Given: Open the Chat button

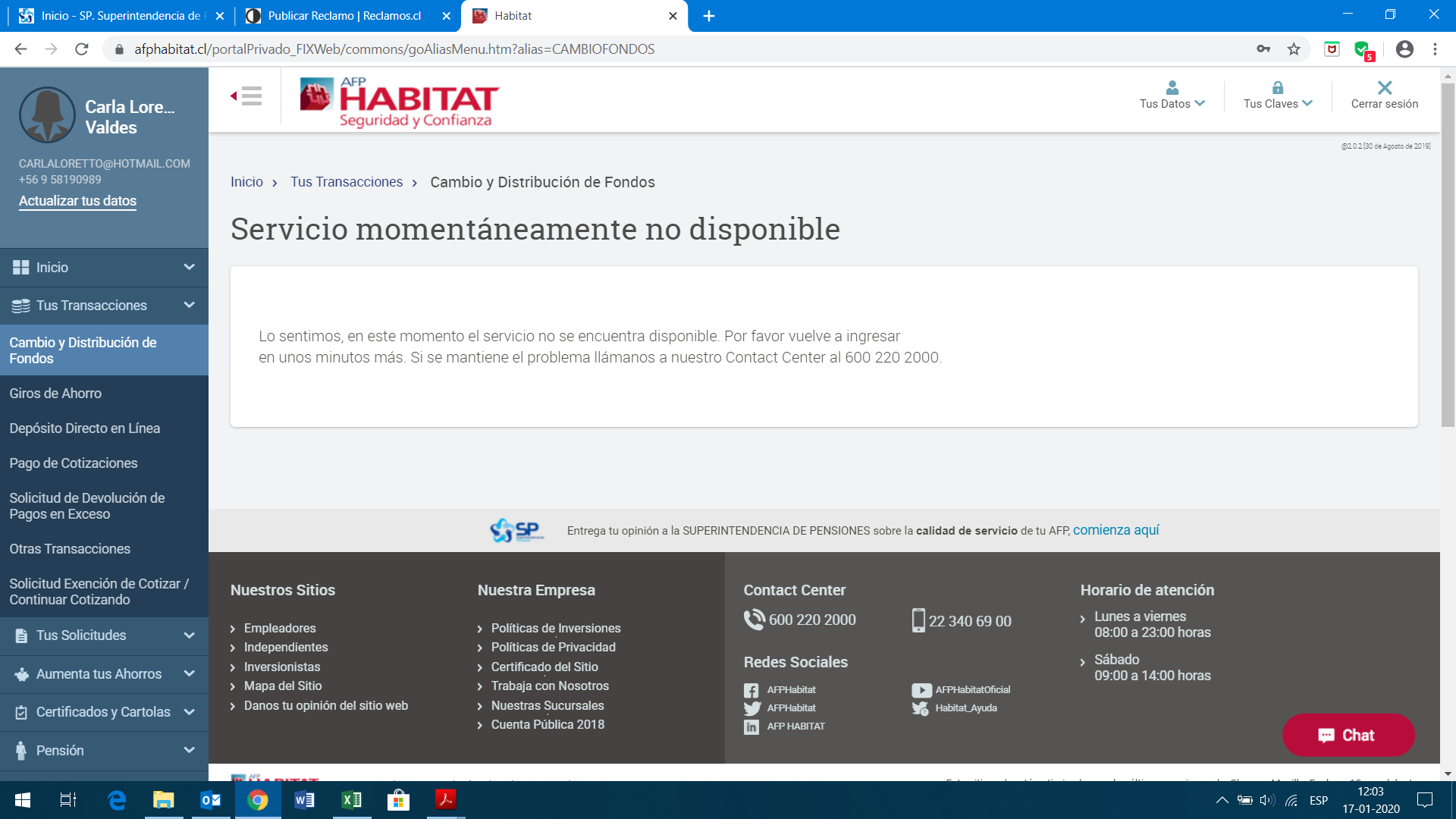Looking at the screenshot, I should point(1348,735).
